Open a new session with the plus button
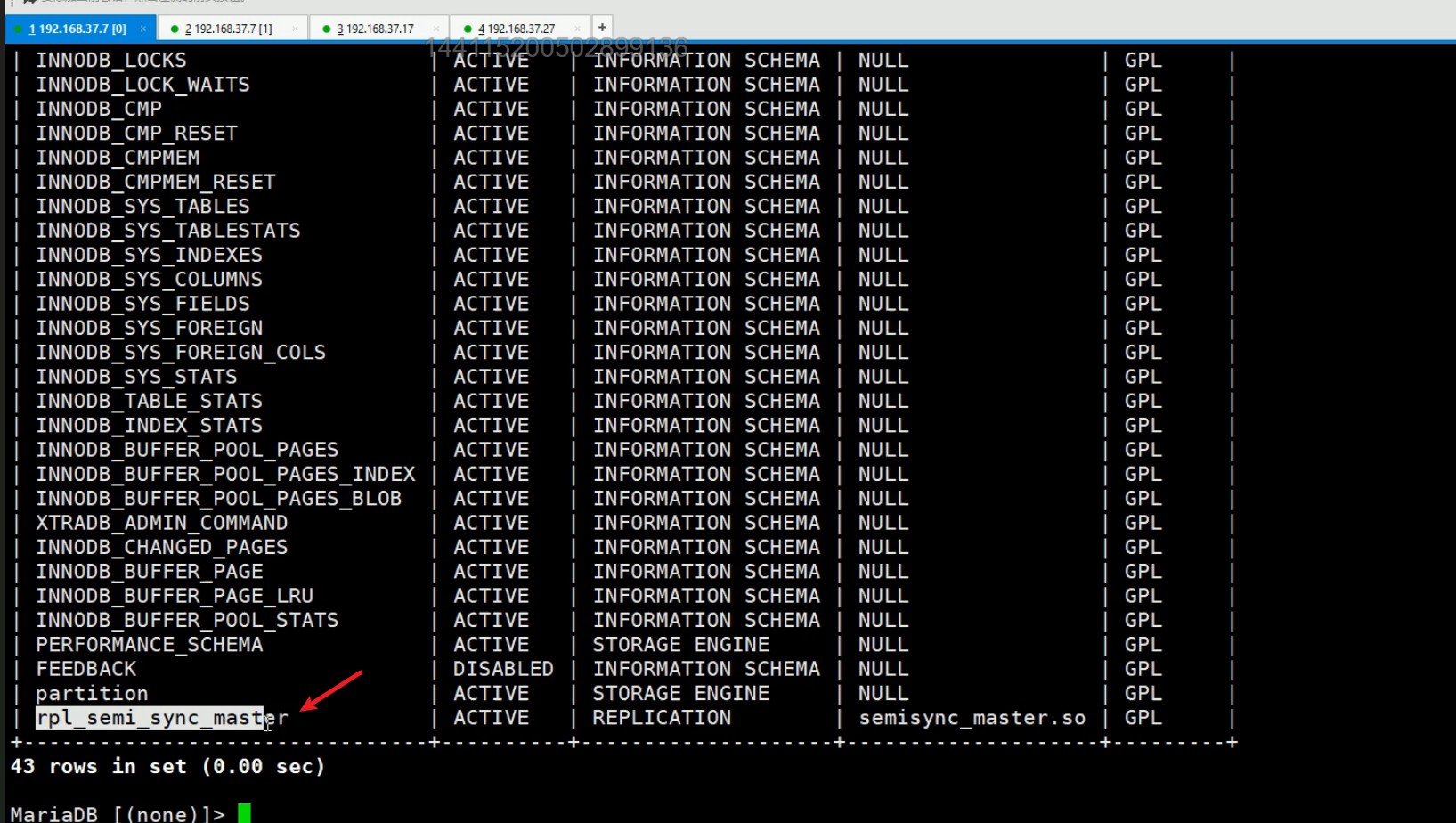Viewport: 1456px width, 823px height. pos(602,28)
